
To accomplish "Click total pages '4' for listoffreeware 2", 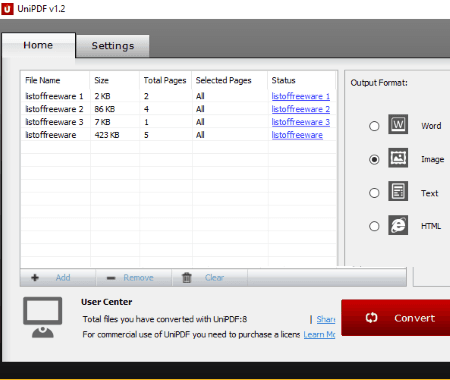I will 146,109.
